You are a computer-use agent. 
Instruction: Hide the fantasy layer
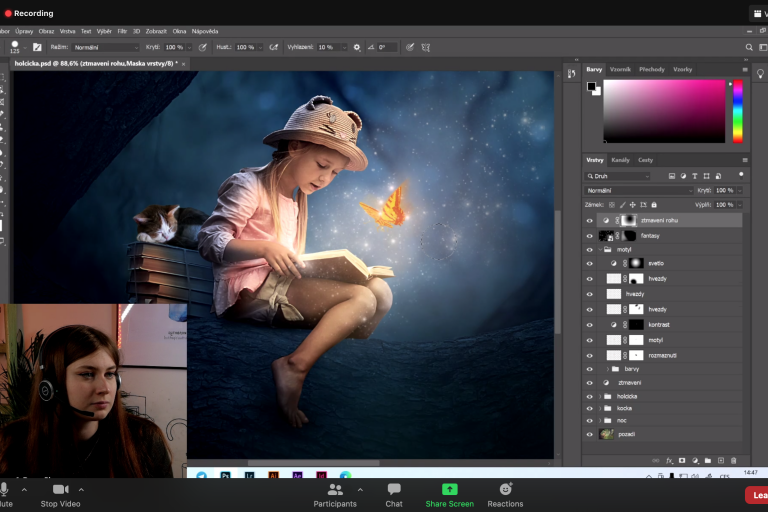click(590, 236)
